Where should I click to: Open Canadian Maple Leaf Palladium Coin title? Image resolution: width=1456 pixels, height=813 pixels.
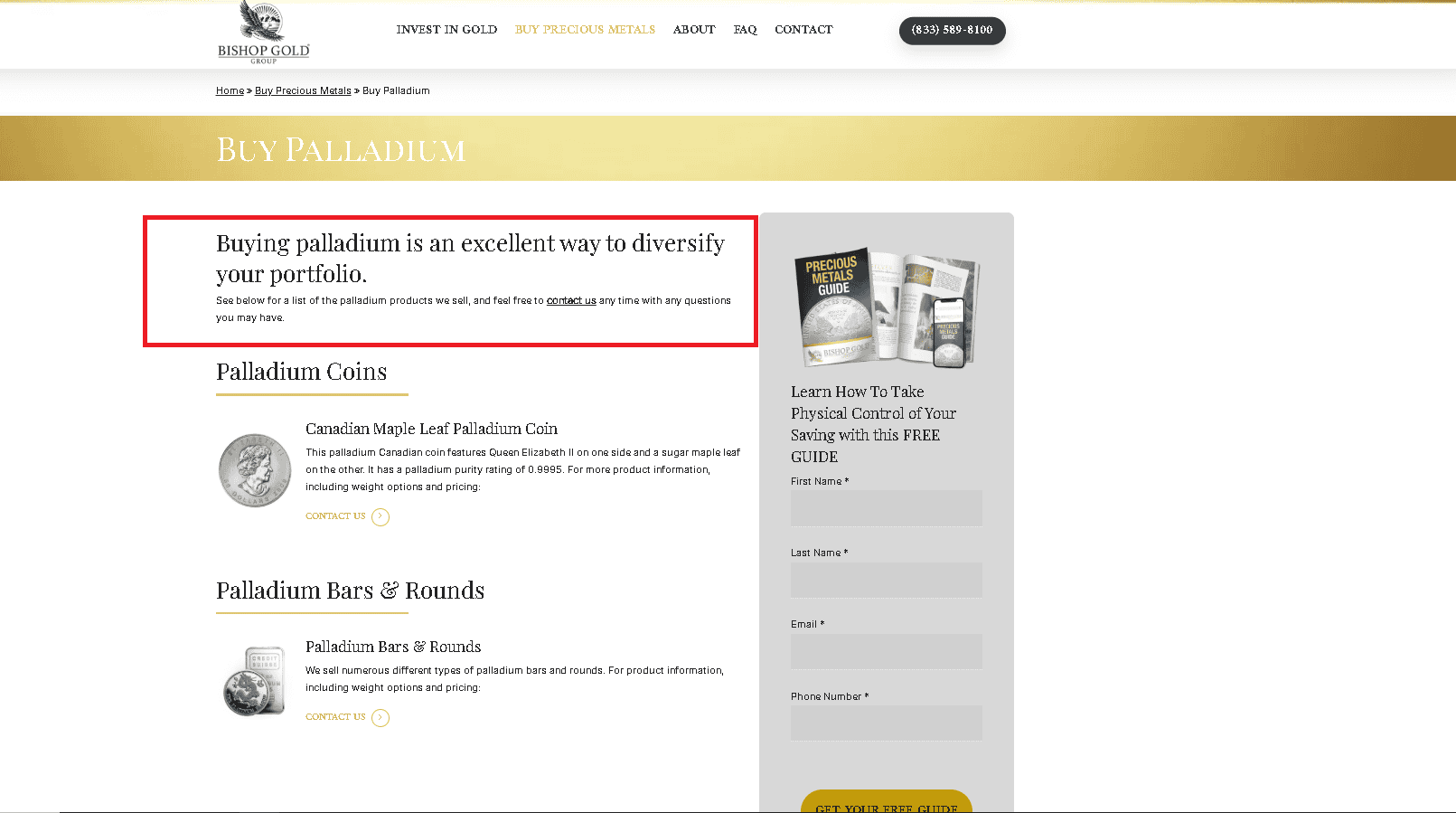431,429
